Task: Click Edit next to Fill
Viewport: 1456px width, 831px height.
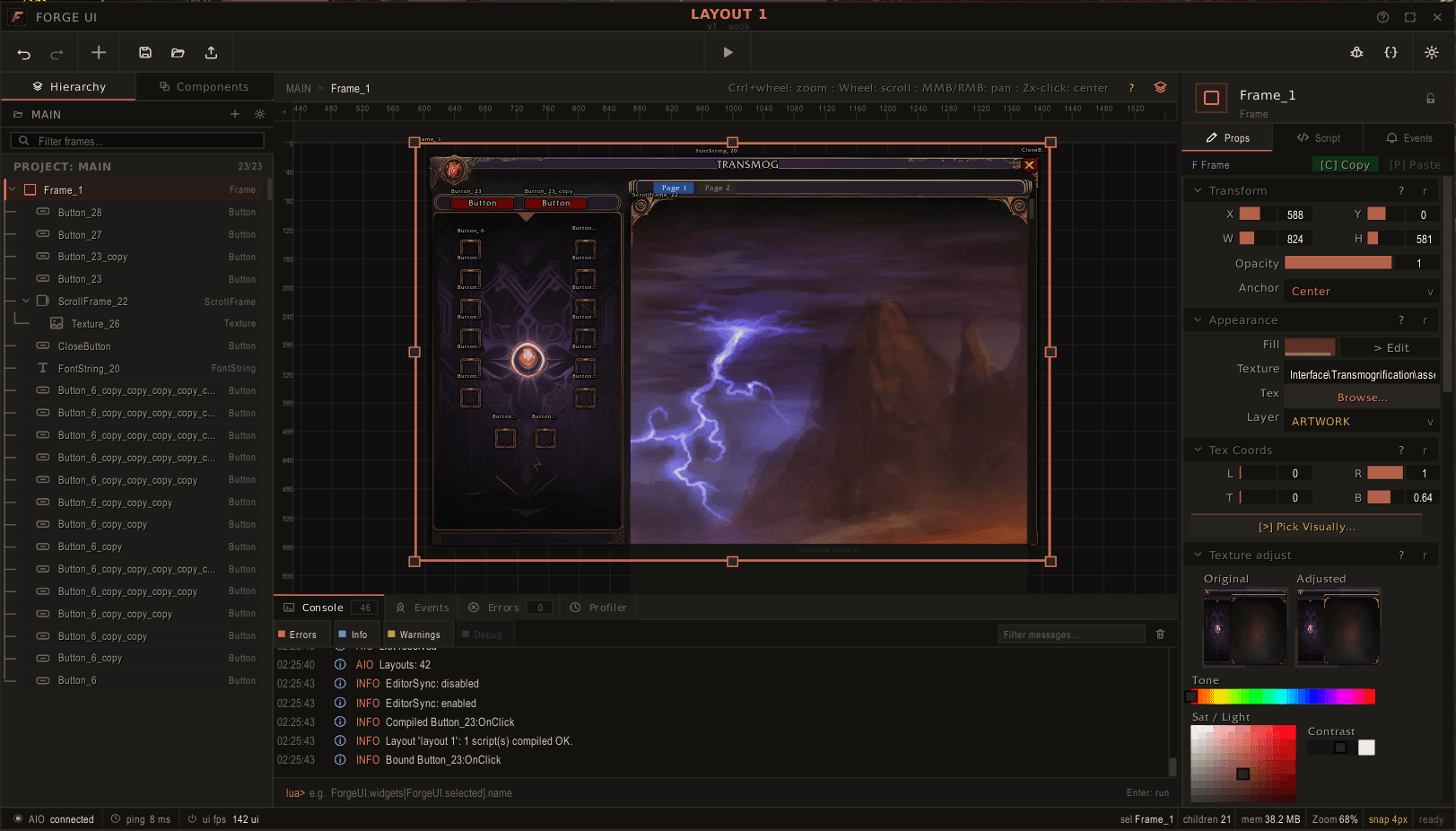Action: coord(1391,347)
